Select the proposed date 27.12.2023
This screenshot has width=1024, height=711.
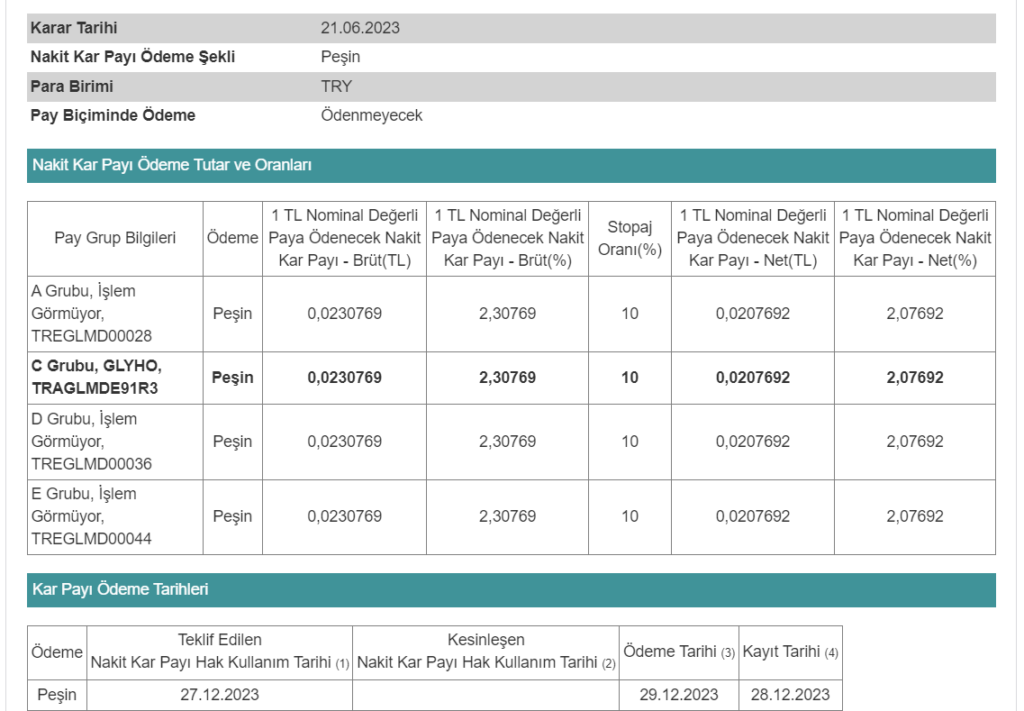pos(219,695)
